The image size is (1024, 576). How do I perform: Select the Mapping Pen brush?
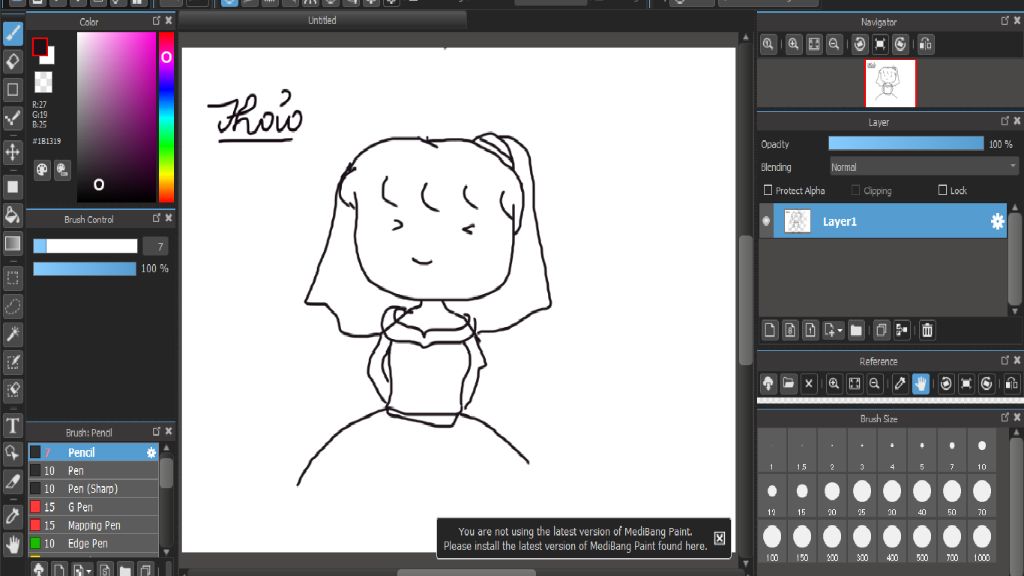93,526
